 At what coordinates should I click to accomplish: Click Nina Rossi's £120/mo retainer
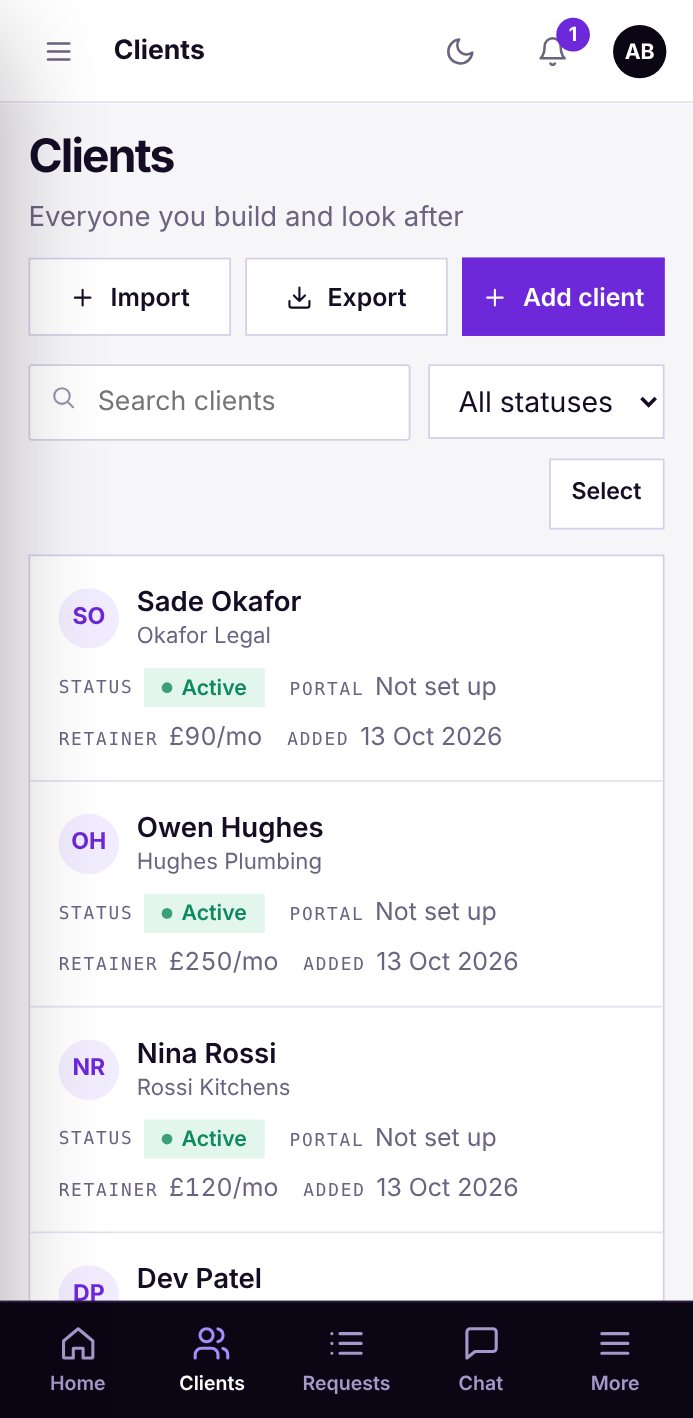pos(223,1188)
